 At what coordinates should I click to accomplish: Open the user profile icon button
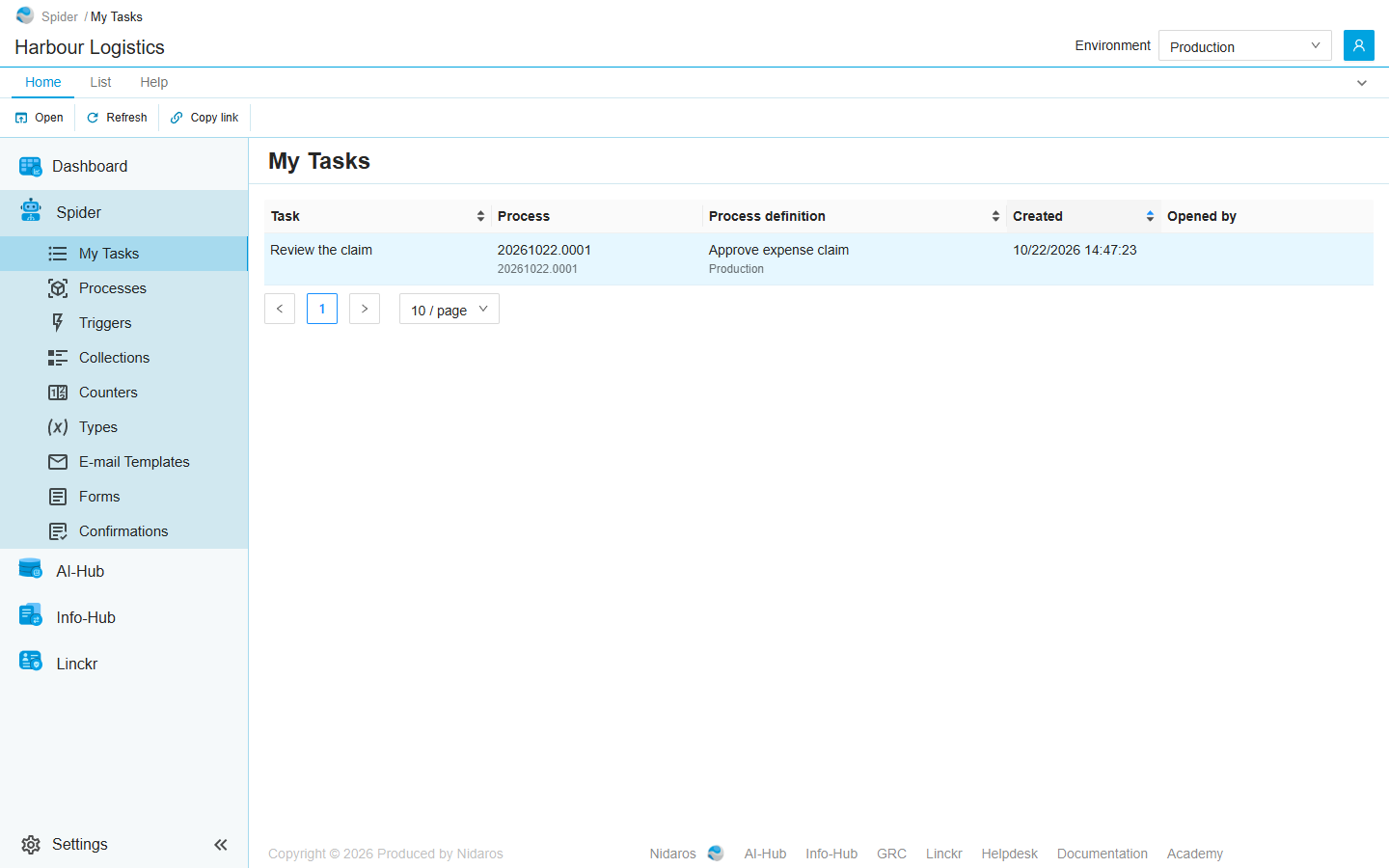[1358, 45]
